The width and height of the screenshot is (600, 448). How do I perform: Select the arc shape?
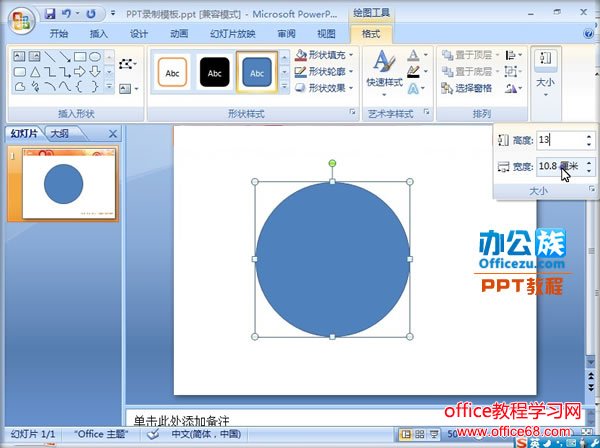coord(50,87)
